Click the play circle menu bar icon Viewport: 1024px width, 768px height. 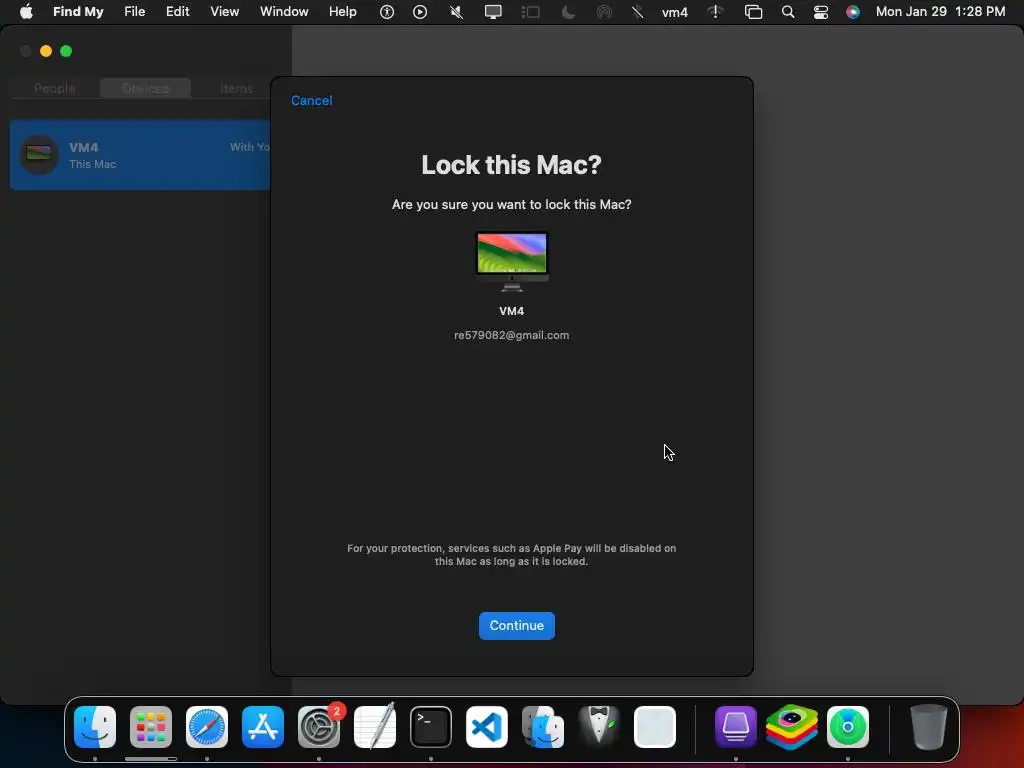pyautogui.click(x=420, y=12)
